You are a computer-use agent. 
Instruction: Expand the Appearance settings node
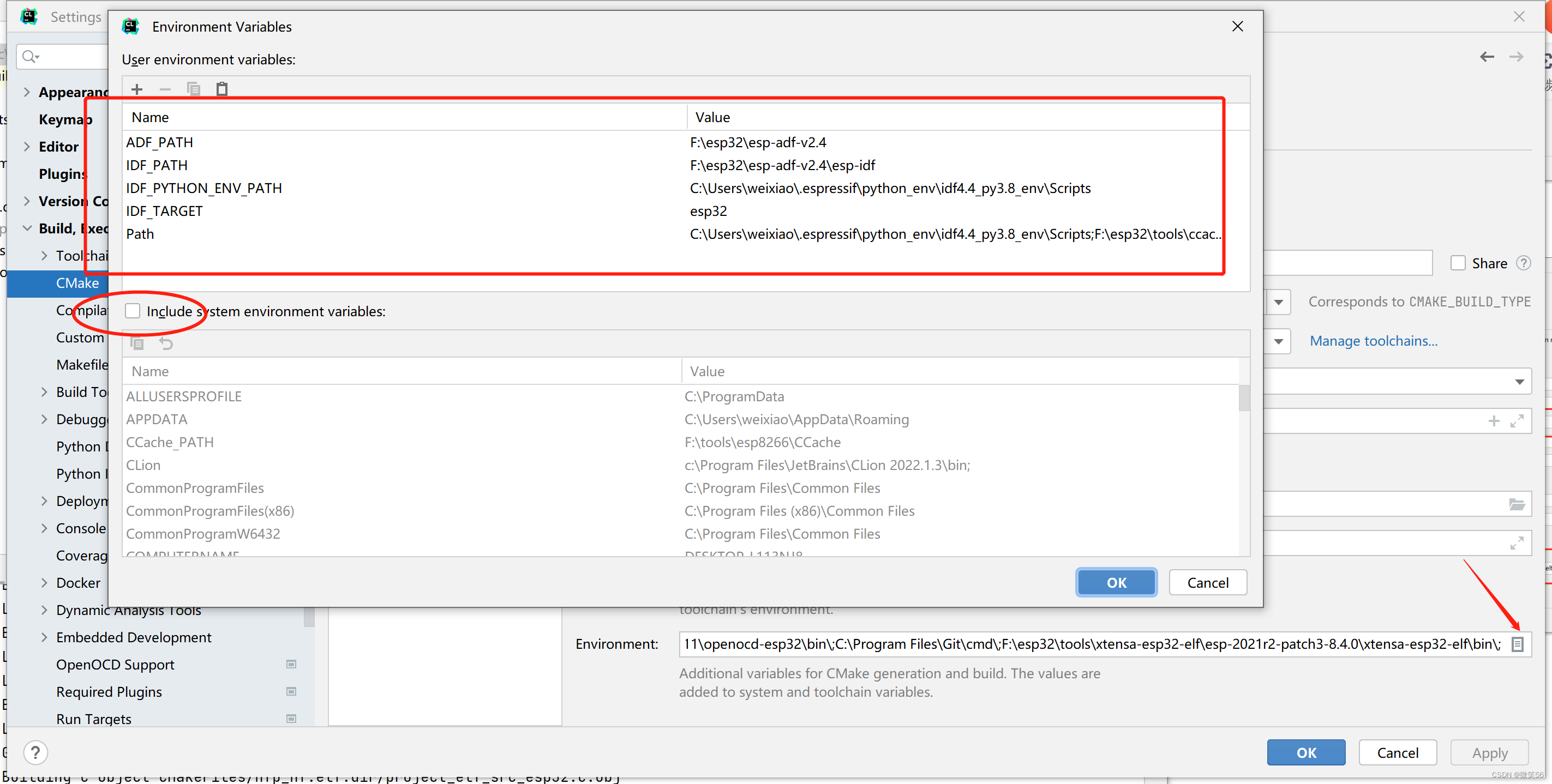pyautogui.click(x=27, y=92)
